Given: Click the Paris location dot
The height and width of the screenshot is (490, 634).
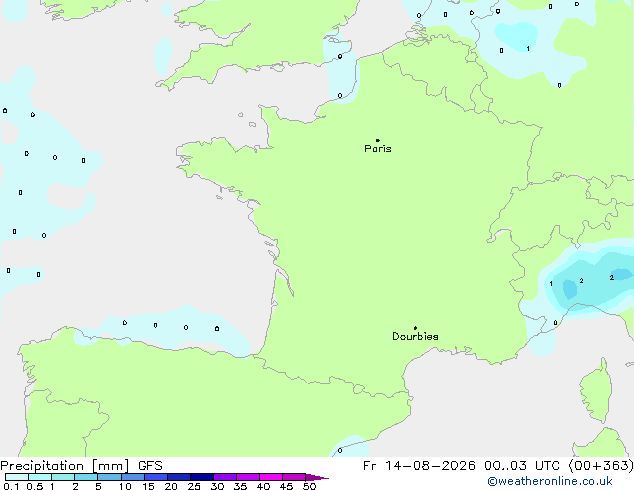Looking at the screenshot, I should [378, 140].
